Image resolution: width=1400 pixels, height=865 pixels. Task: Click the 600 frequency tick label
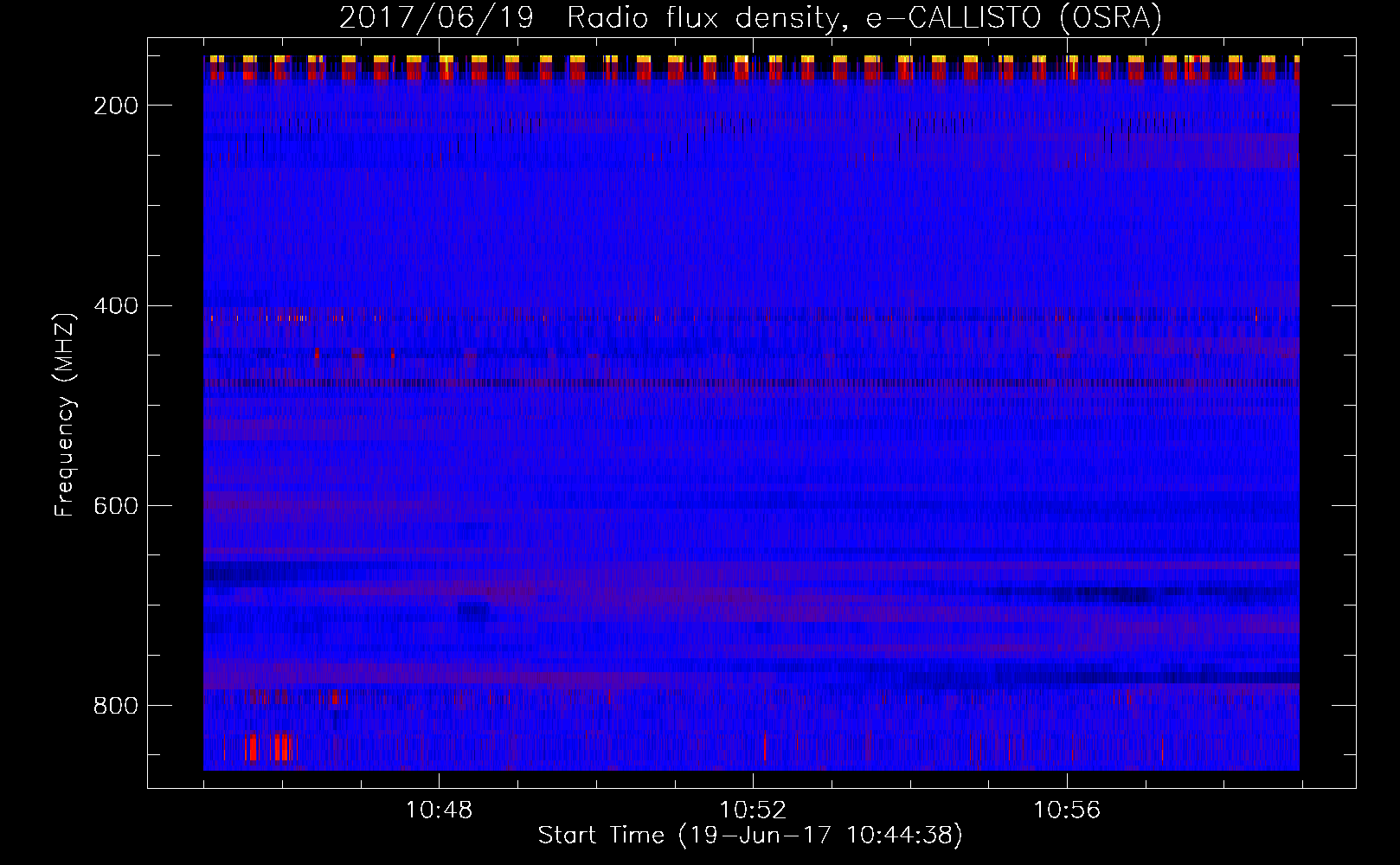point(116,506)
